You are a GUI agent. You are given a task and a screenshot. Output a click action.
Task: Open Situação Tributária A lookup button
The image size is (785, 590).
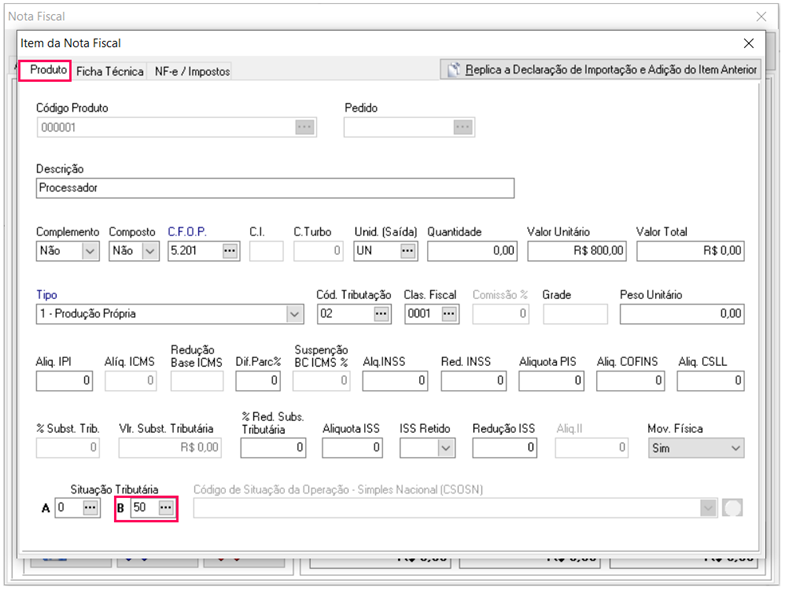pyautogui.click(x=91, y=508)
